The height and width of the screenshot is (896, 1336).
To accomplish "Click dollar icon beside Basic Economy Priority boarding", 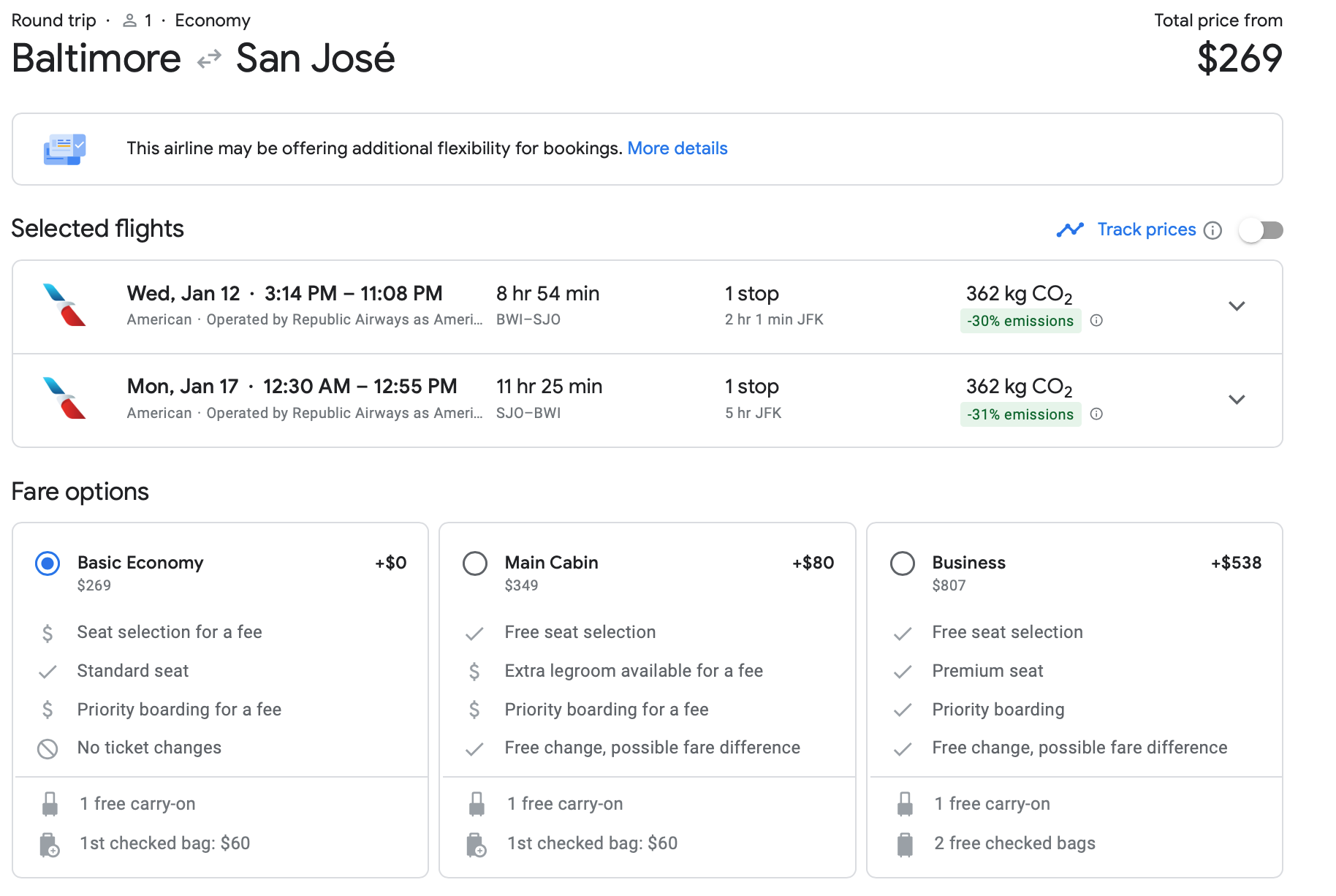I will 48,710.
